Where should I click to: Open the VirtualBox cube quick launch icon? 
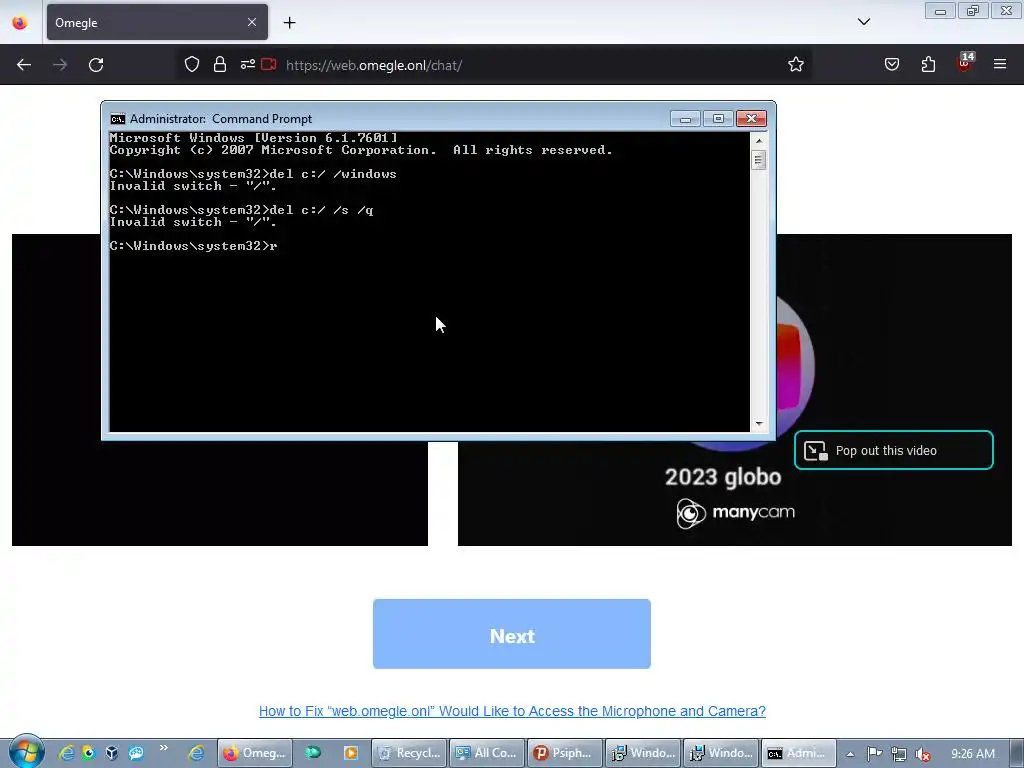[112, 753]
